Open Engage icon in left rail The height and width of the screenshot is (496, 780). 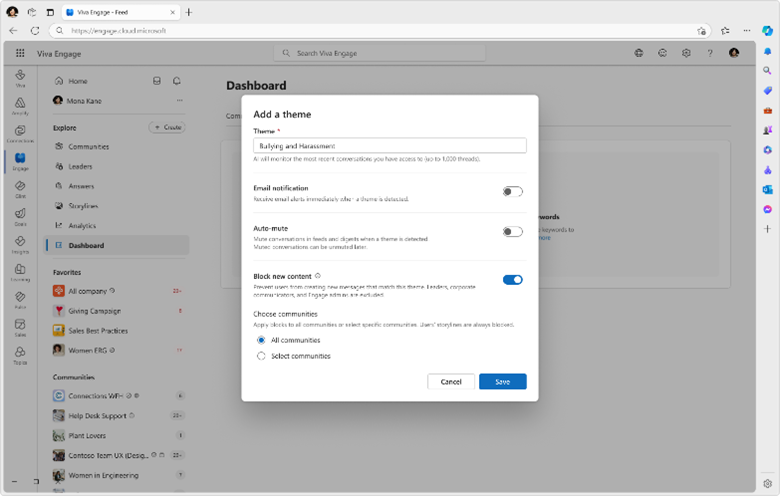pyautogui.click(x=20, y=162)
